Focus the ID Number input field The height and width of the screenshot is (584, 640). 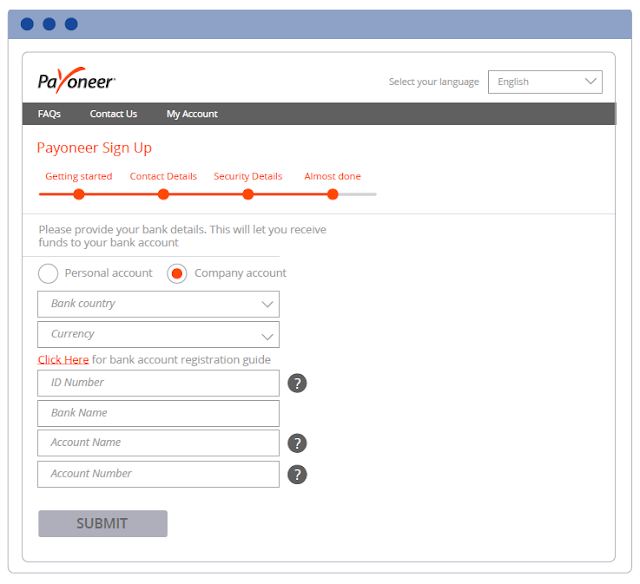click(x=158, y=383)
